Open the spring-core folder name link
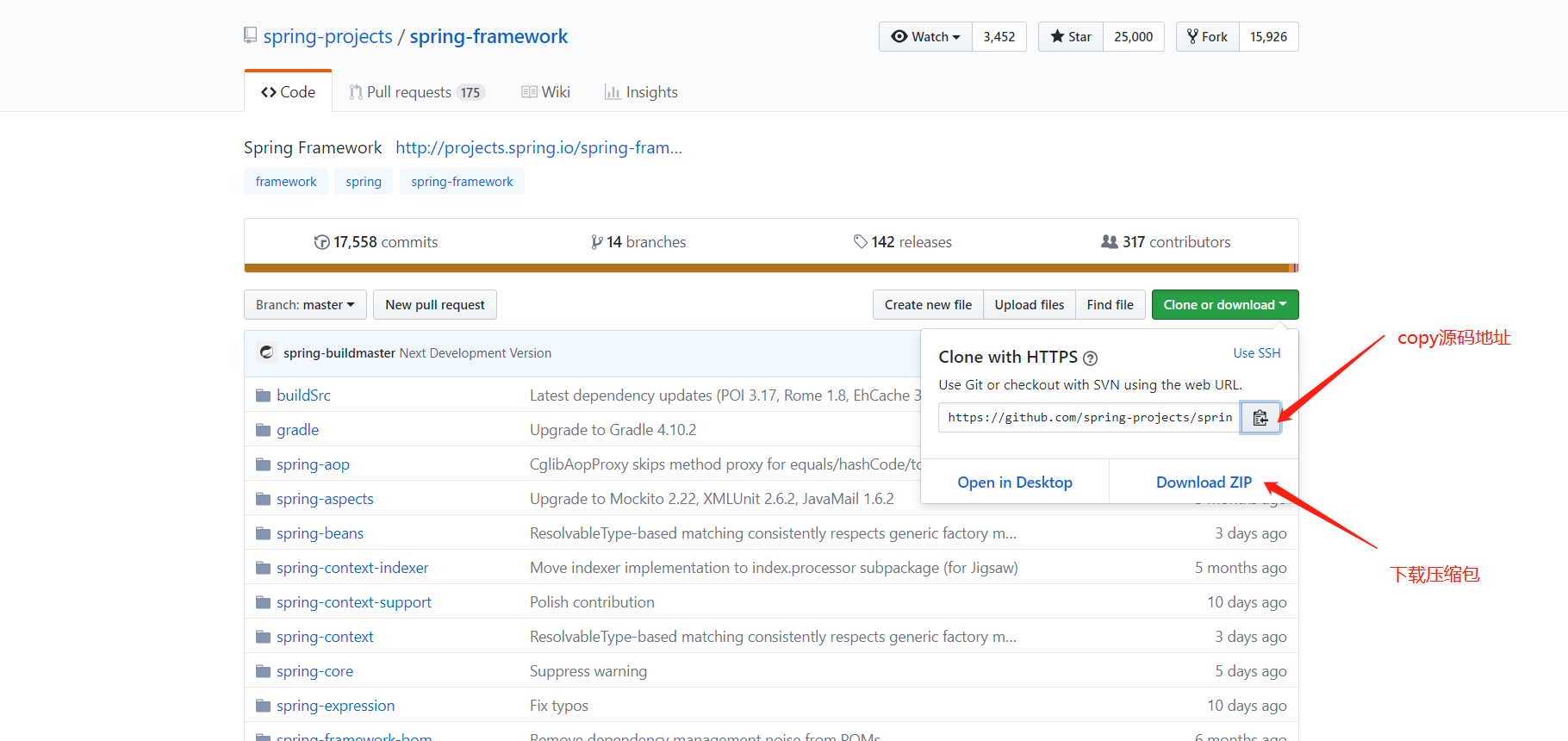Viewport: 1568px width, 741px height. click(x=314, y=671)
